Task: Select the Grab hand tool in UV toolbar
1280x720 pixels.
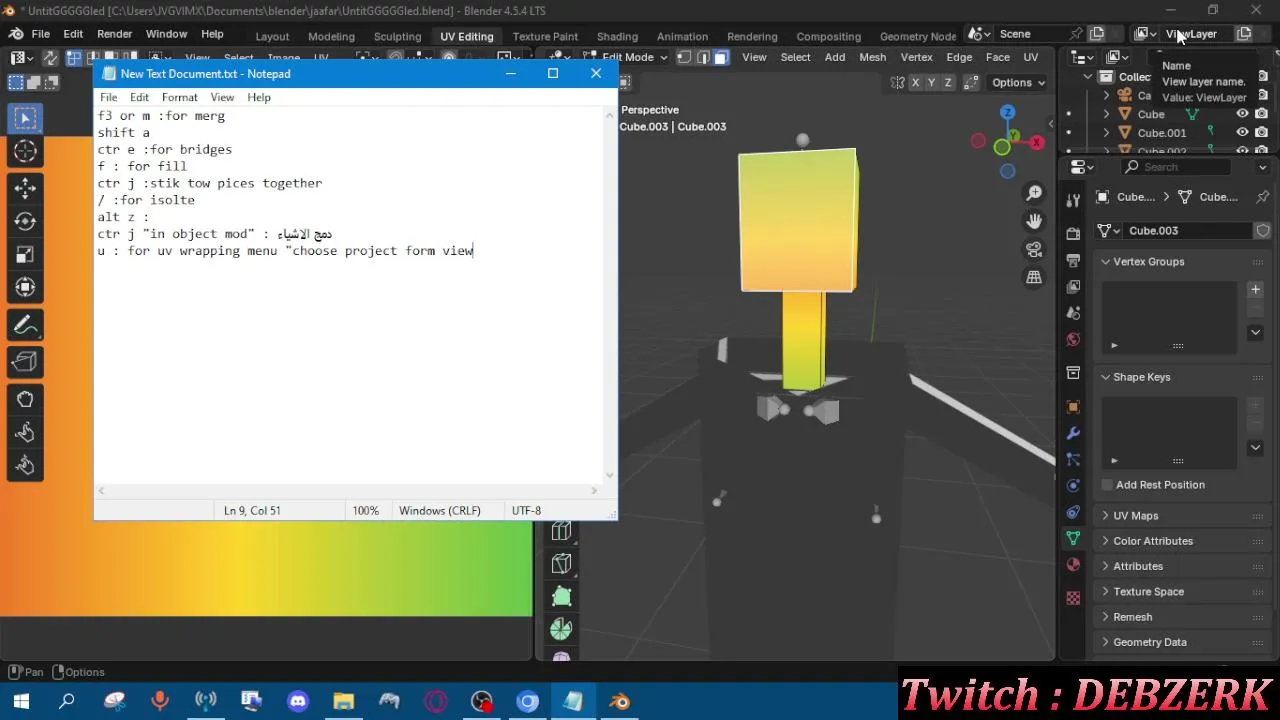Action: click(25, 399)
